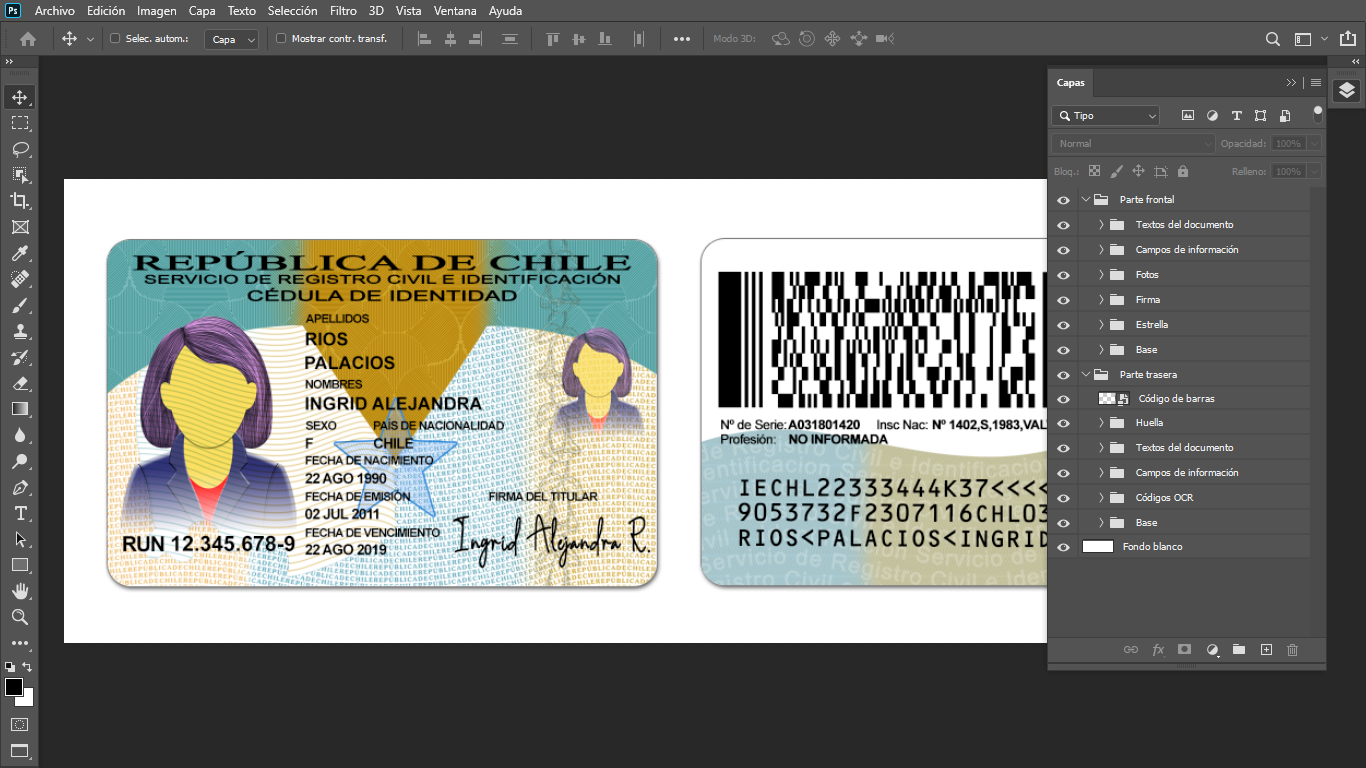
Task: Click the delete layer trash icon
Action: pos(1292,650)
